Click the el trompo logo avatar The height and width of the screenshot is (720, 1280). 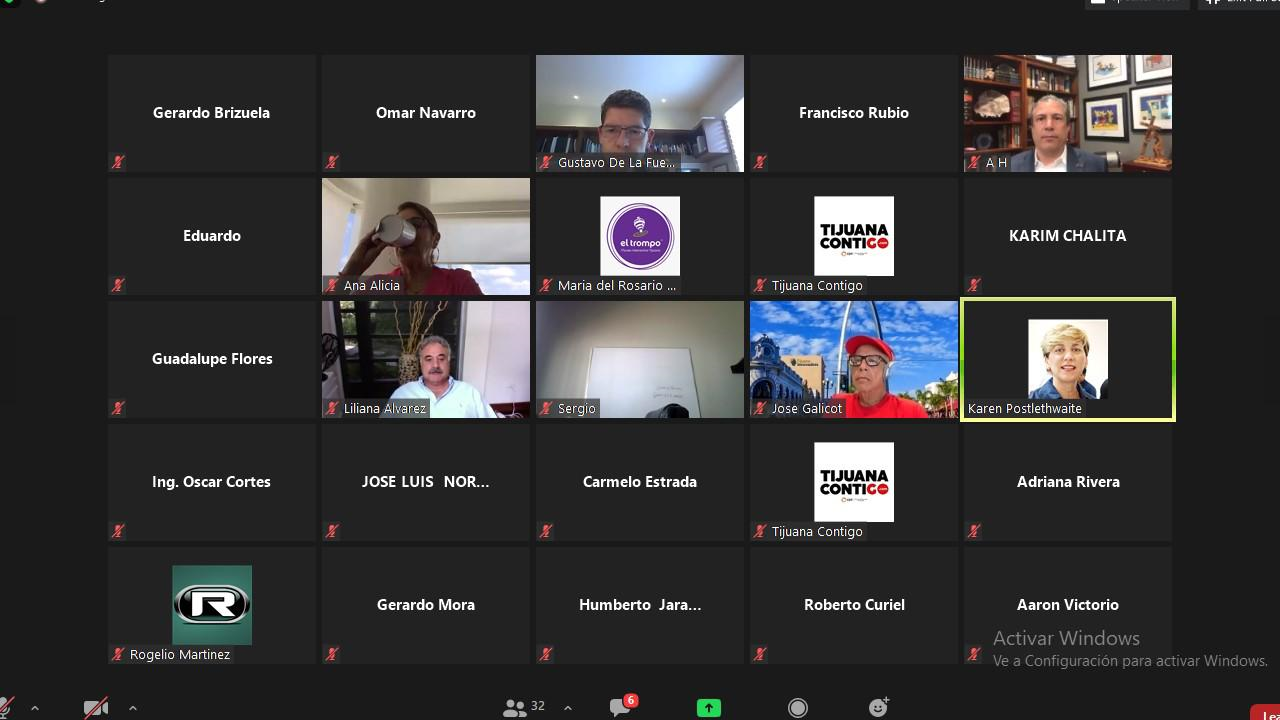(640, 236)
